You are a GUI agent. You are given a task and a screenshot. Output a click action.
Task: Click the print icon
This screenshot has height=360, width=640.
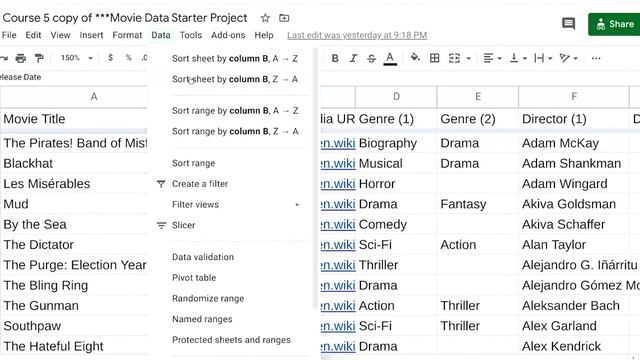(x=20, y=58)
